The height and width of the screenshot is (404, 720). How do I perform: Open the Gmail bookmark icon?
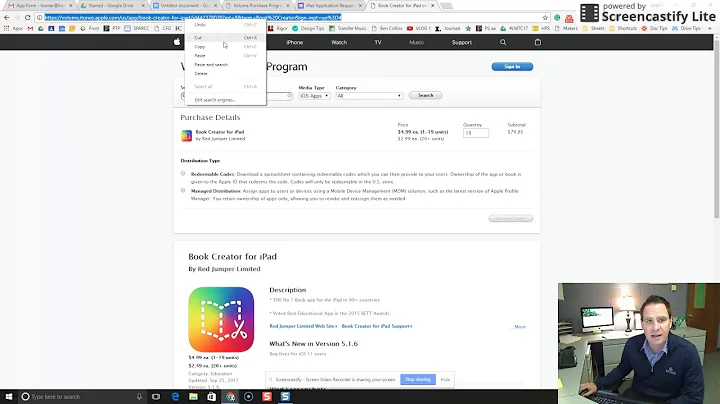click(x=30, y=28)
